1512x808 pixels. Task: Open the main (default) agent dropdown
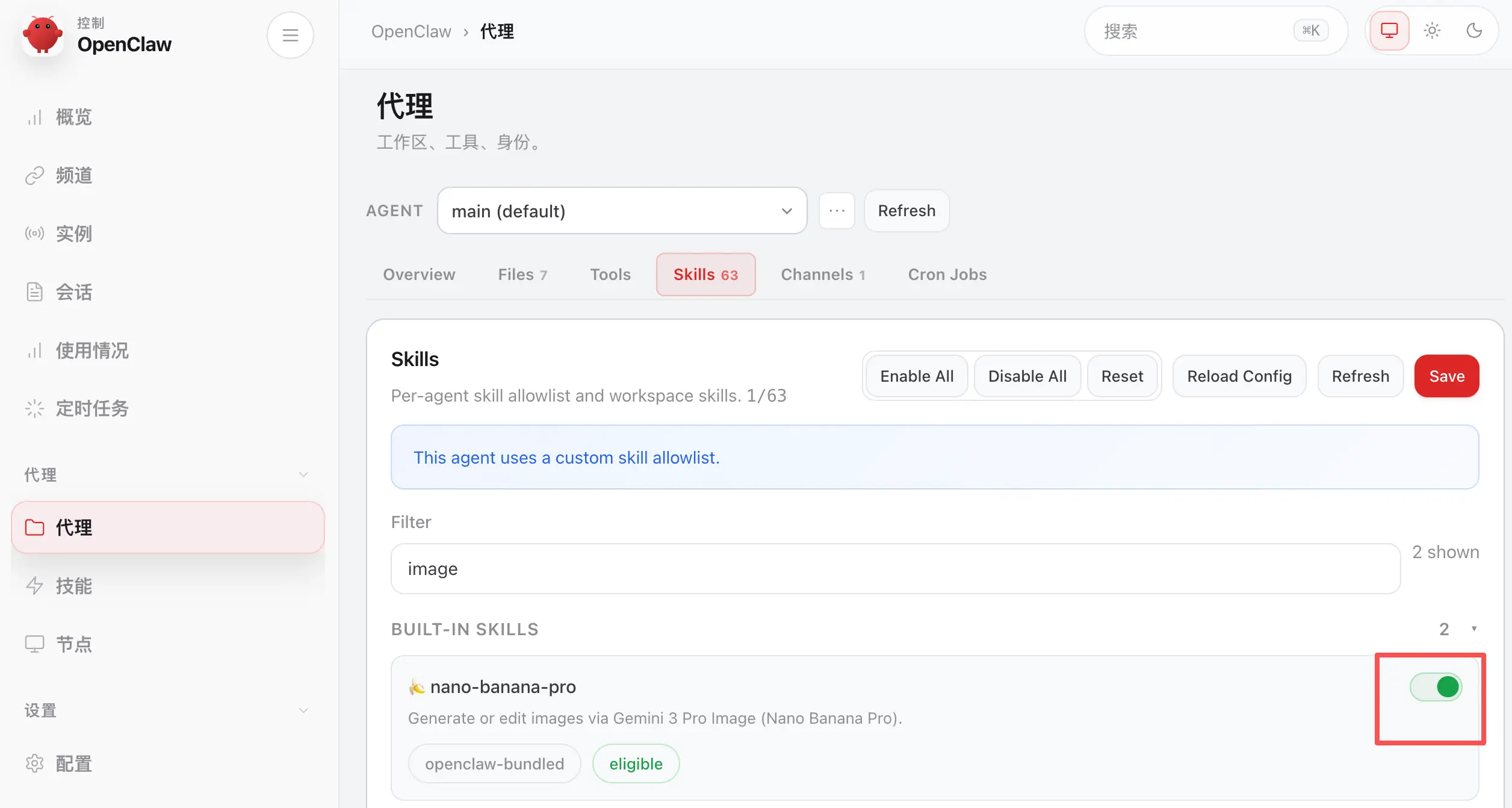622,211
